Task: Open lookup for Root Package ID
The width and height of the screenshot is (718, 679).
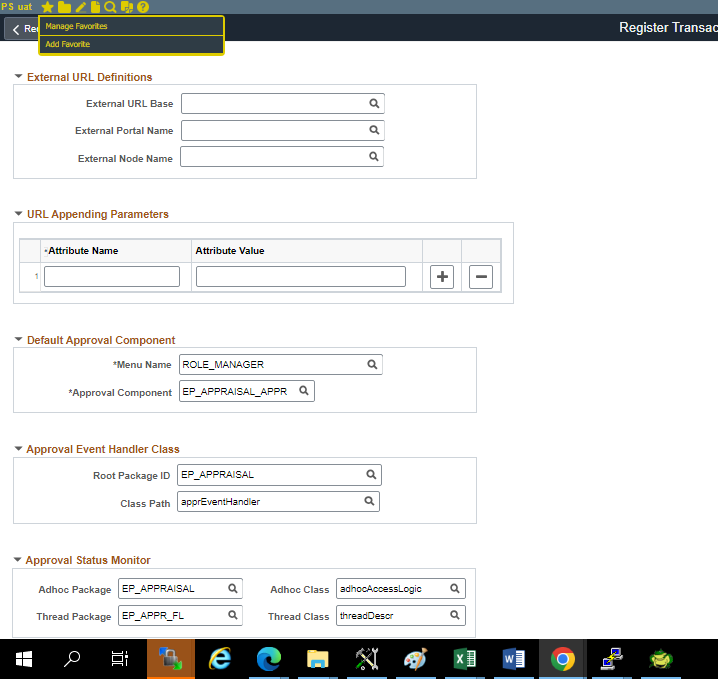Action: pyautogui.click(x=371, y=475)
